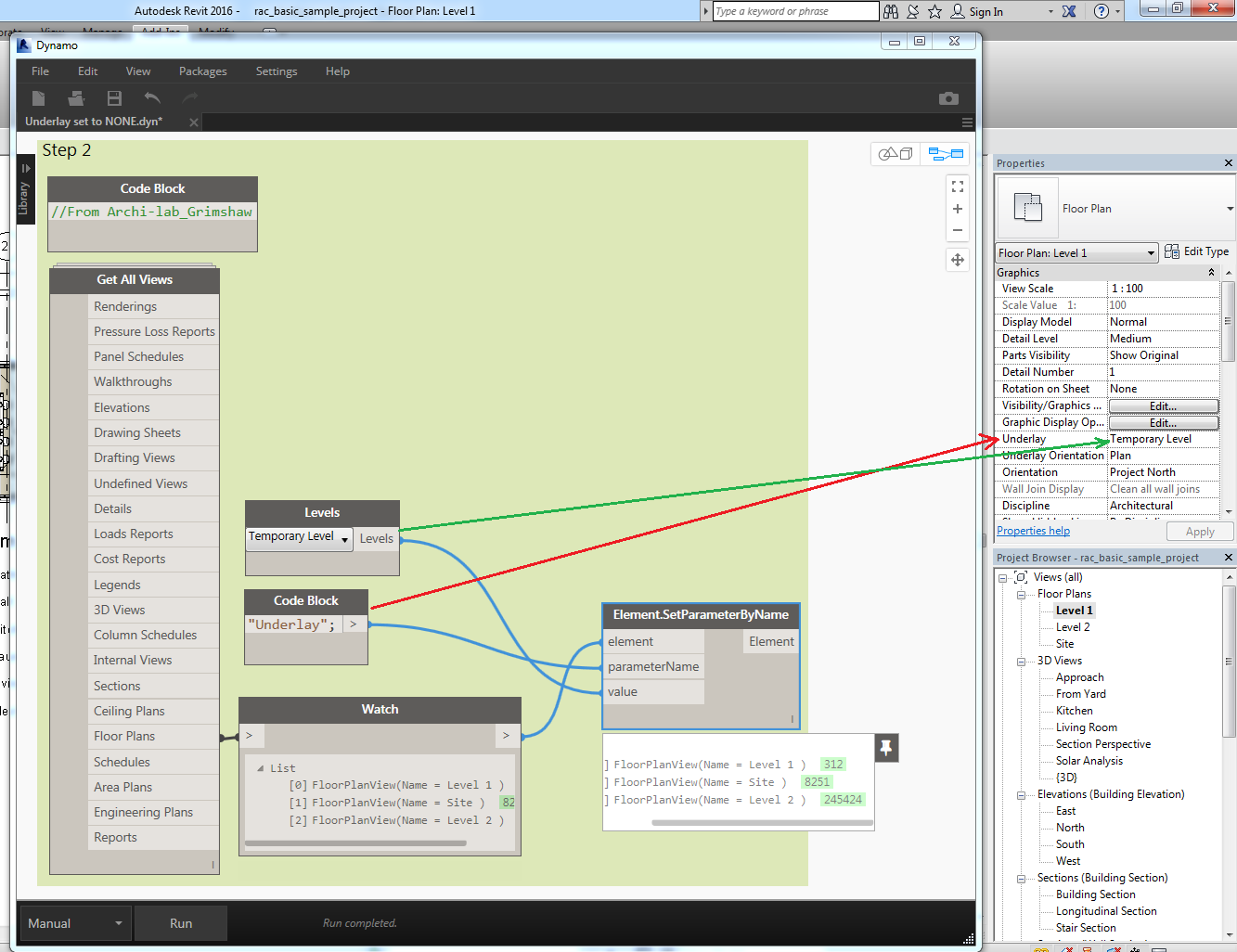The width and height of the screenshot is (1237, 952).
Task: Click the Edit Type icon in Properties
Action: pyautogui.click(x=1172, y=251)
